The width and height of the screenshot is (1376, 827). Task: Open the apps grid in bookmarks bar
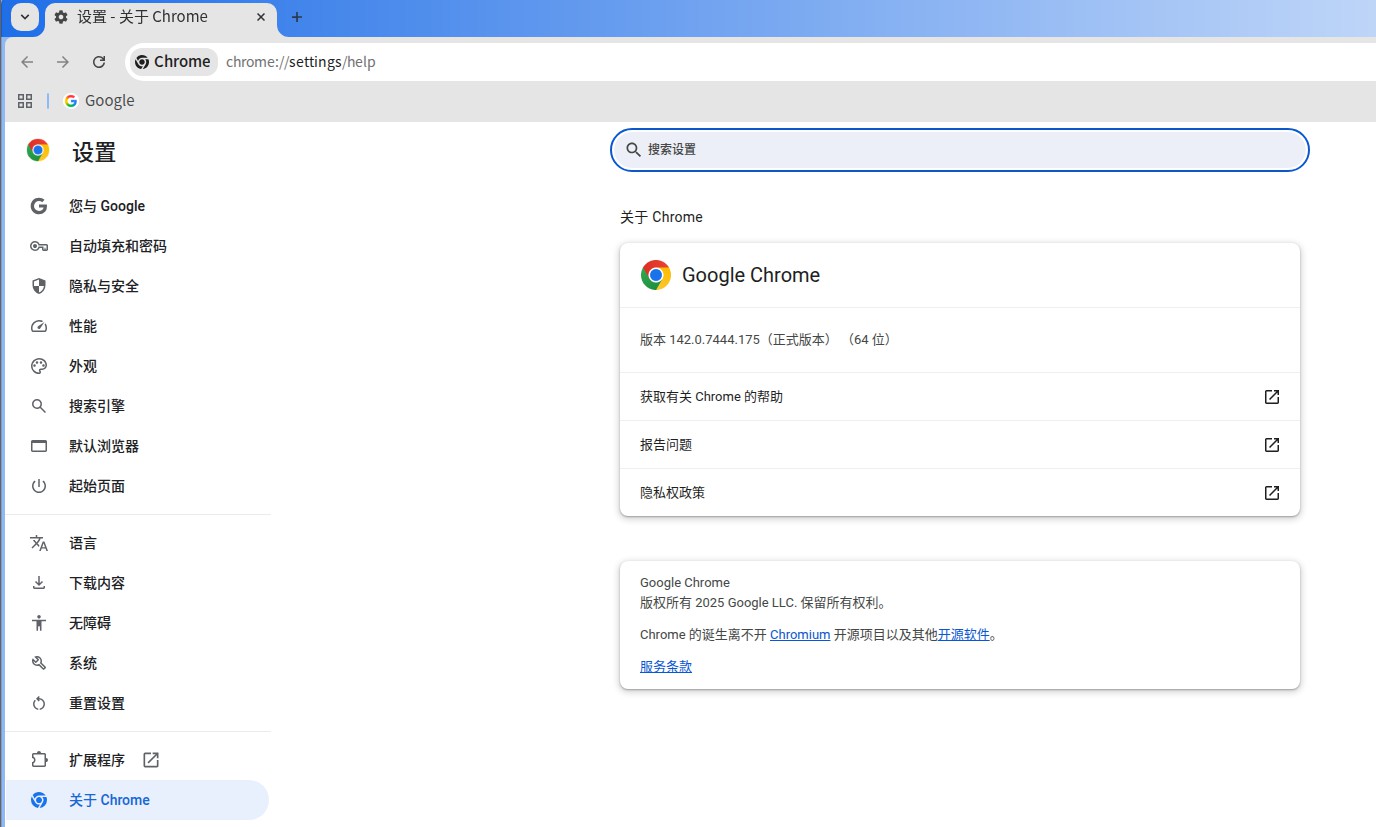[x=25, y=101]
